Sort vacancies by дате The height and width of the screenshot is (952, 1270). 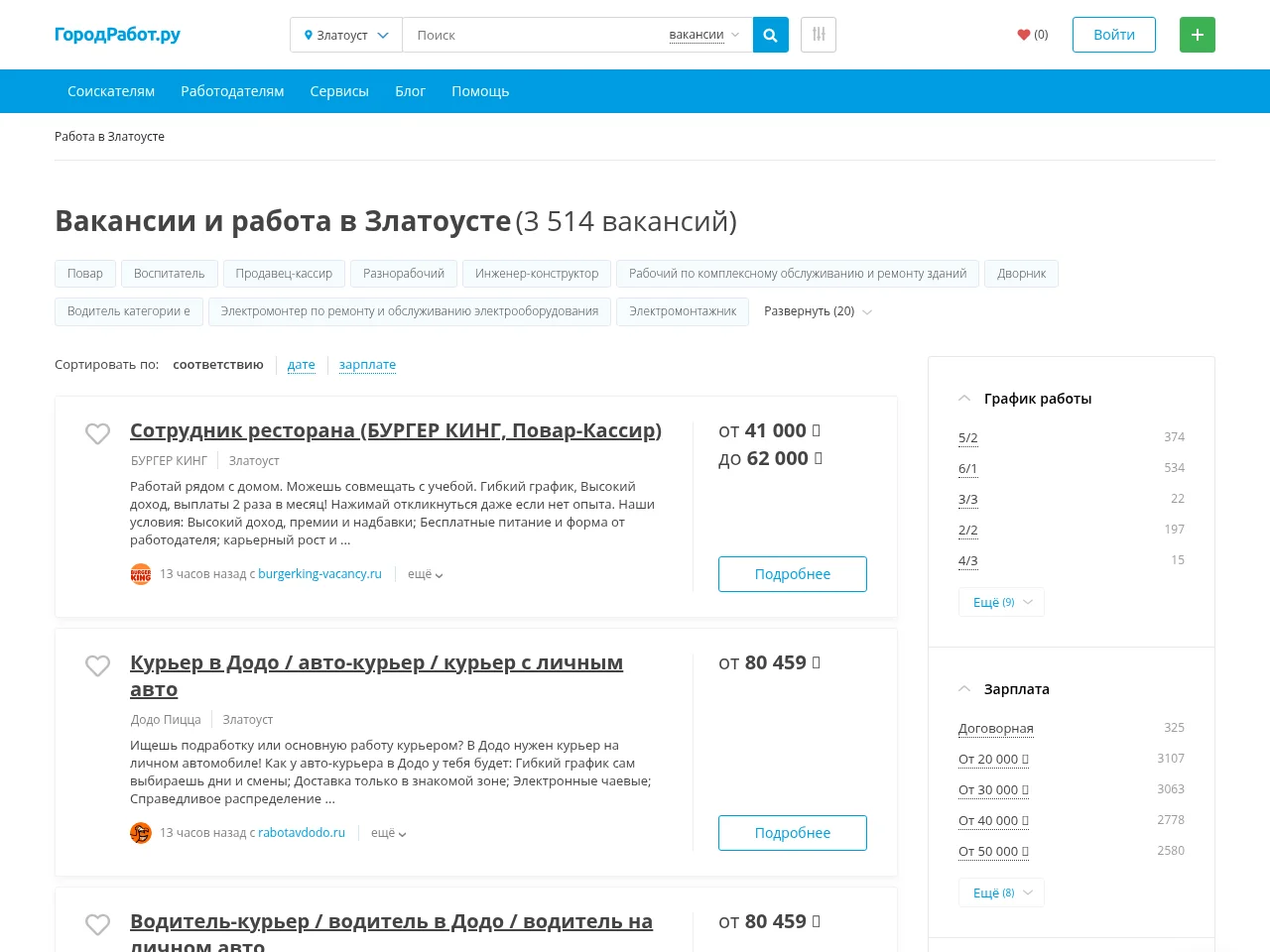[x=302, y=365]
